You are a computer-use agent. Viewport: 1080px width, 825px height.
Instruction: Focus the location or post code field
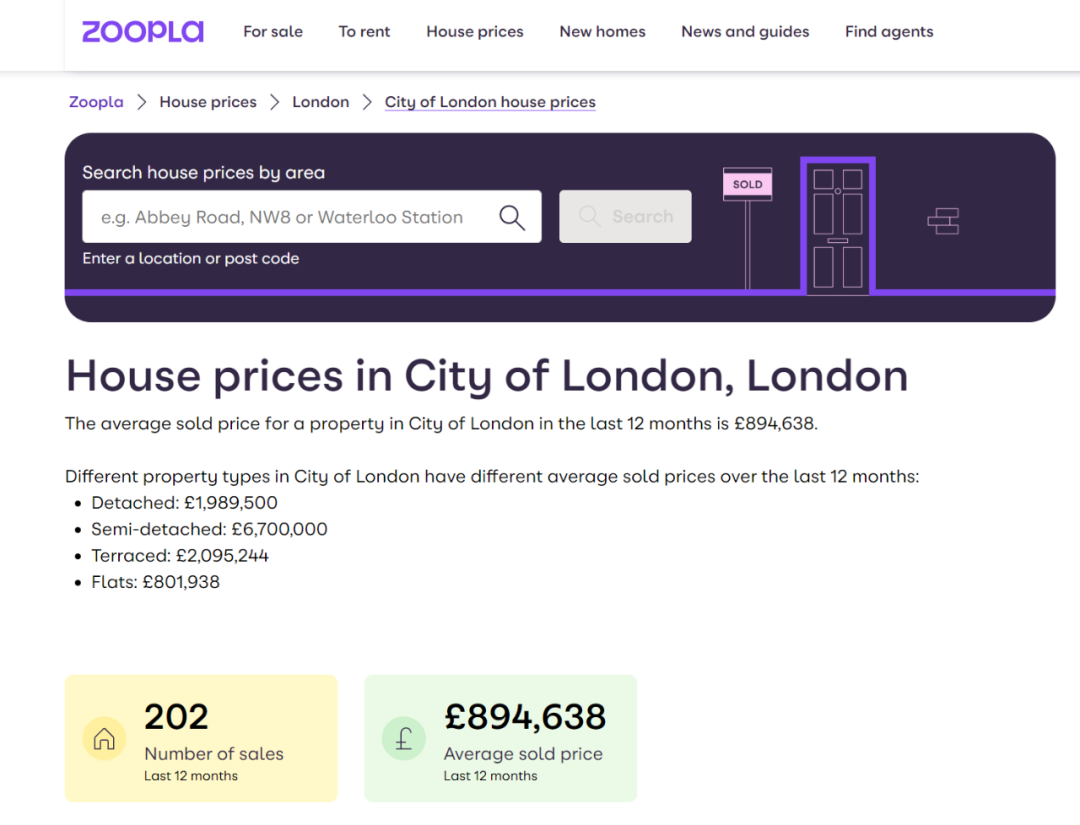pos(311,217)
